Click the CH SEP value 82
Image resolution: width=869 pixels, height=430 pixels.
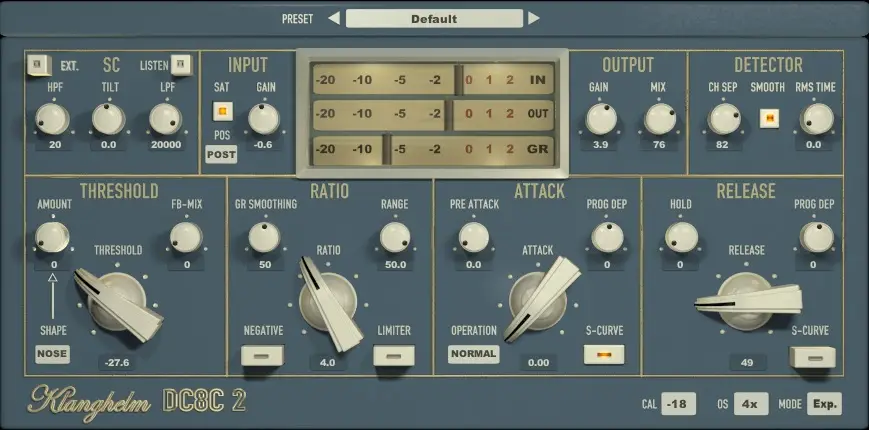click(x=722, y=145)
